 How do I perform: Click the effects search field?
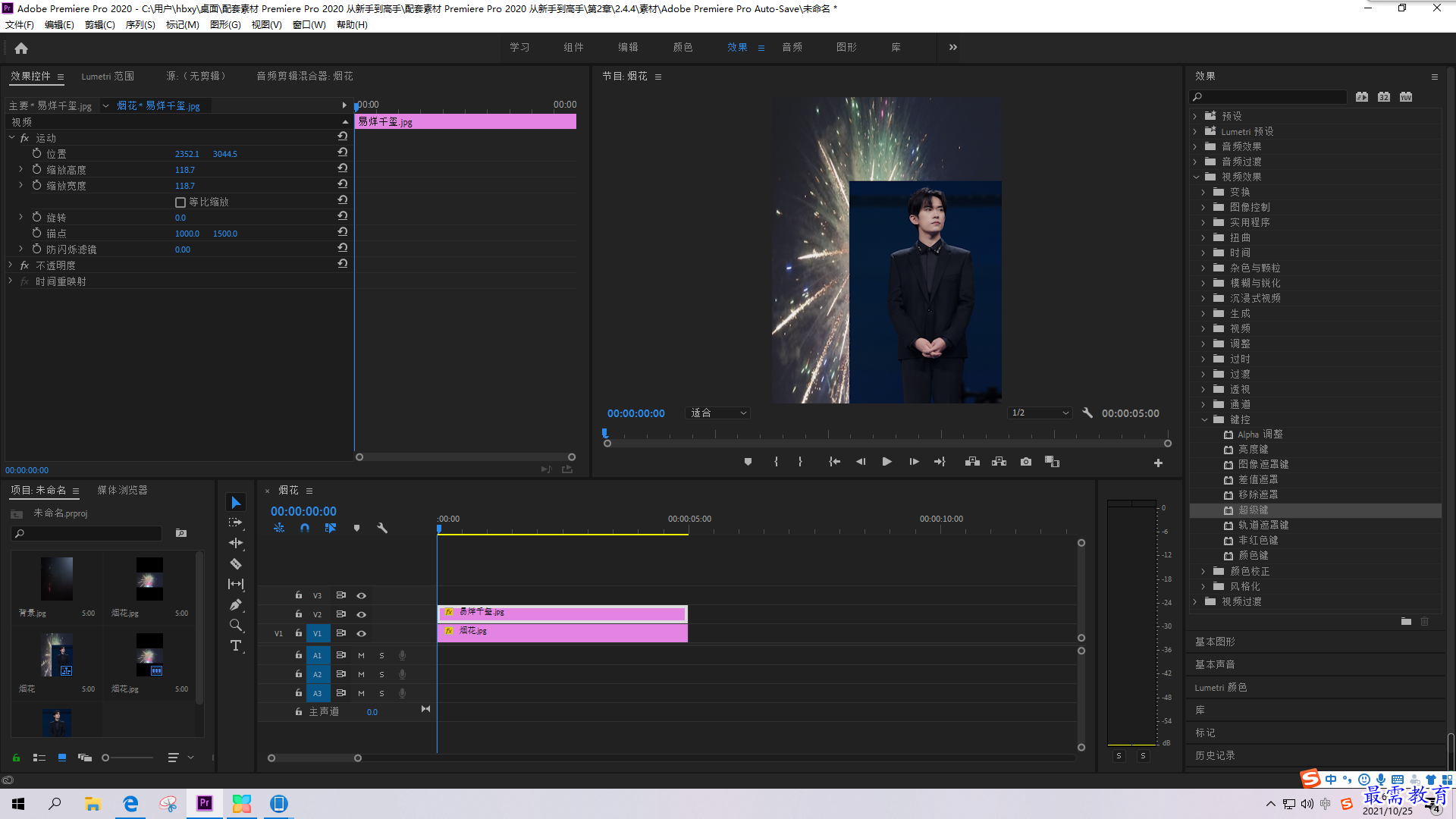[x=1268, y=97]
